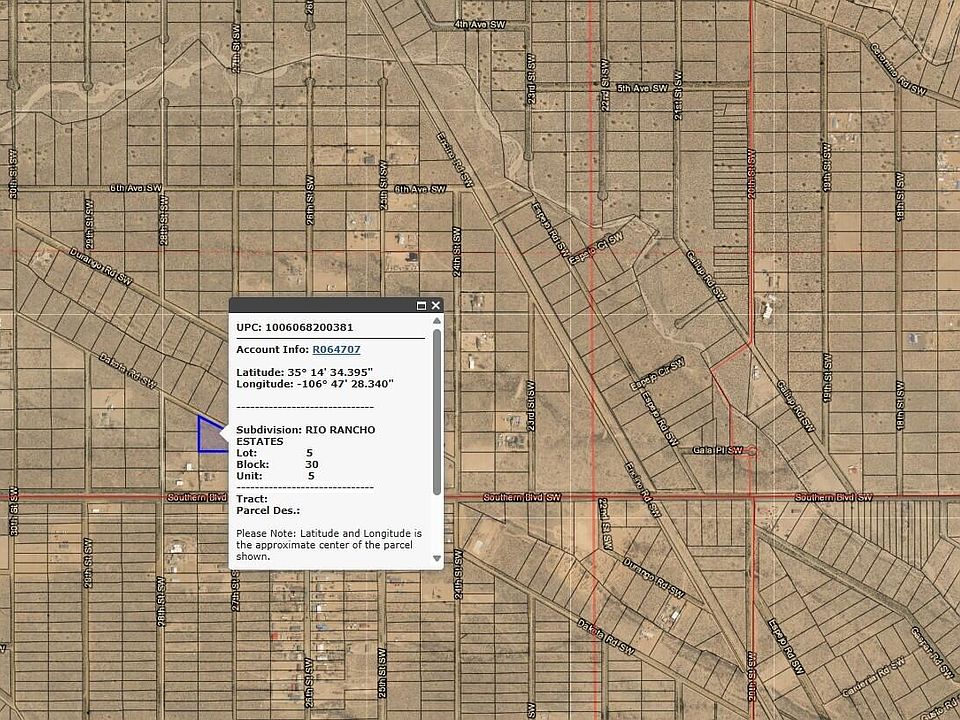
Task: Click the Coronado Rd SW street label
Action: pyautogui.click(x=898, y=69)
